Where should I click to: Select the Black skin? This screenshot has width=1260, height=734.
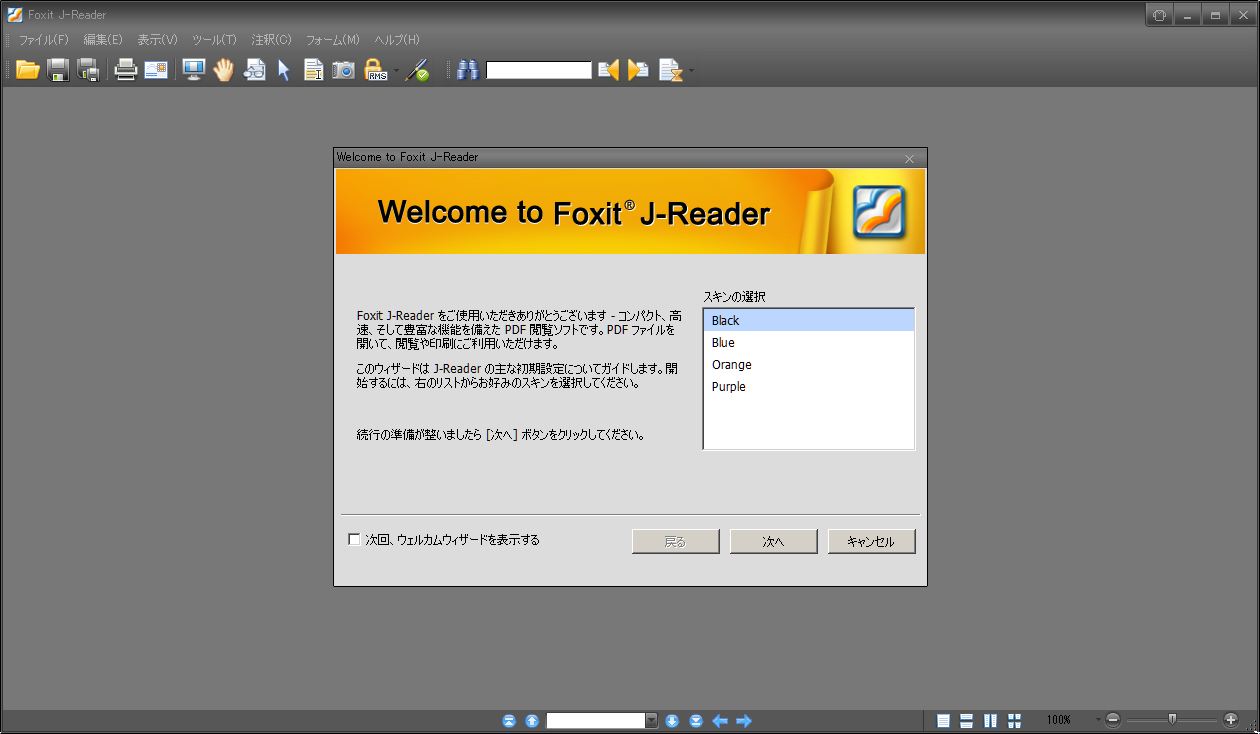coord(809,320)
